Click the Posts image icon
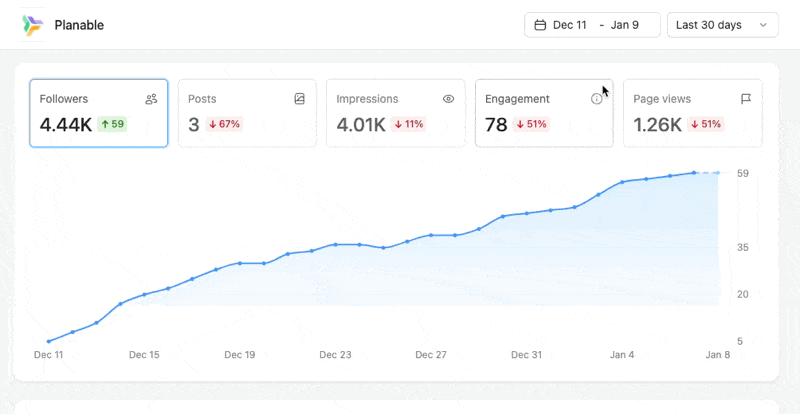Screen dimensions: 800x414 click(x=299, y=99)
